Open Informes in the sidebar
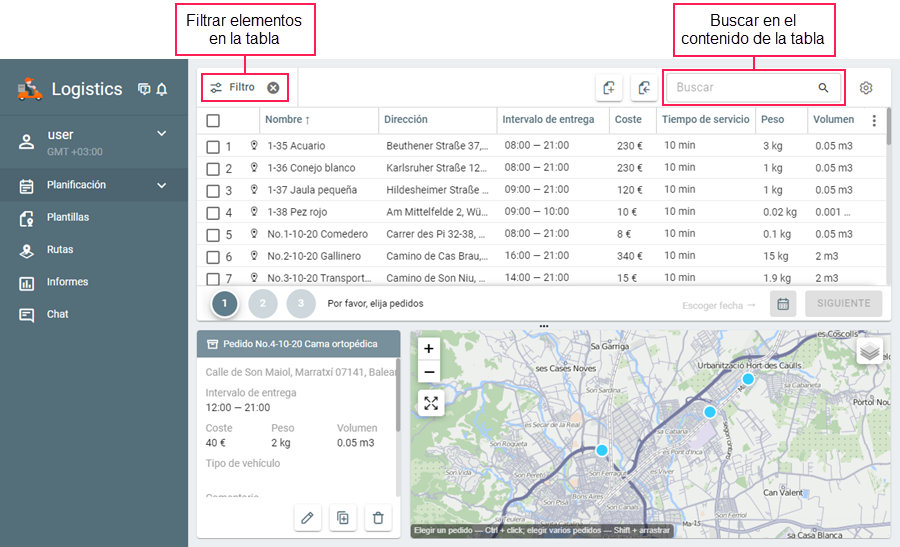This screenshot has height=547, width=900. point(67,282)
